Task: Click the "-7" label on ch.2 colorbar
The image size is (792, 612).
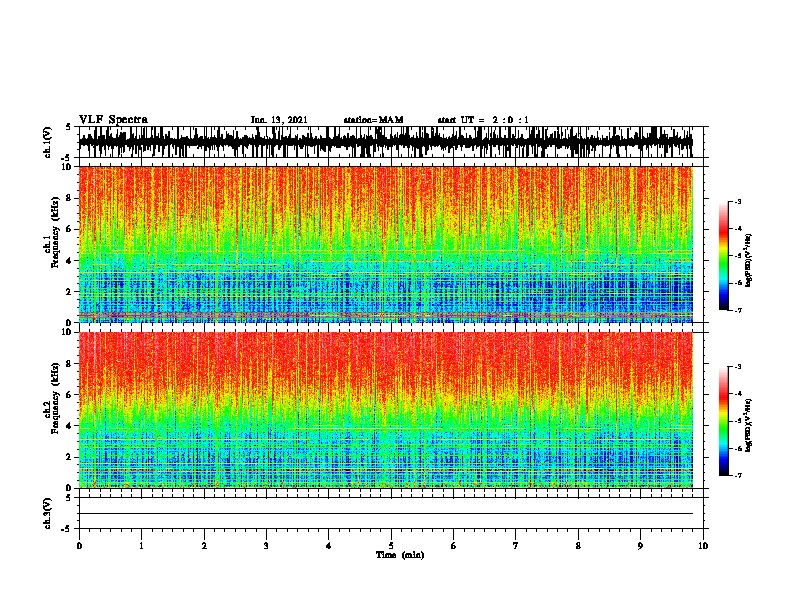Action: [x=738, y=476]
